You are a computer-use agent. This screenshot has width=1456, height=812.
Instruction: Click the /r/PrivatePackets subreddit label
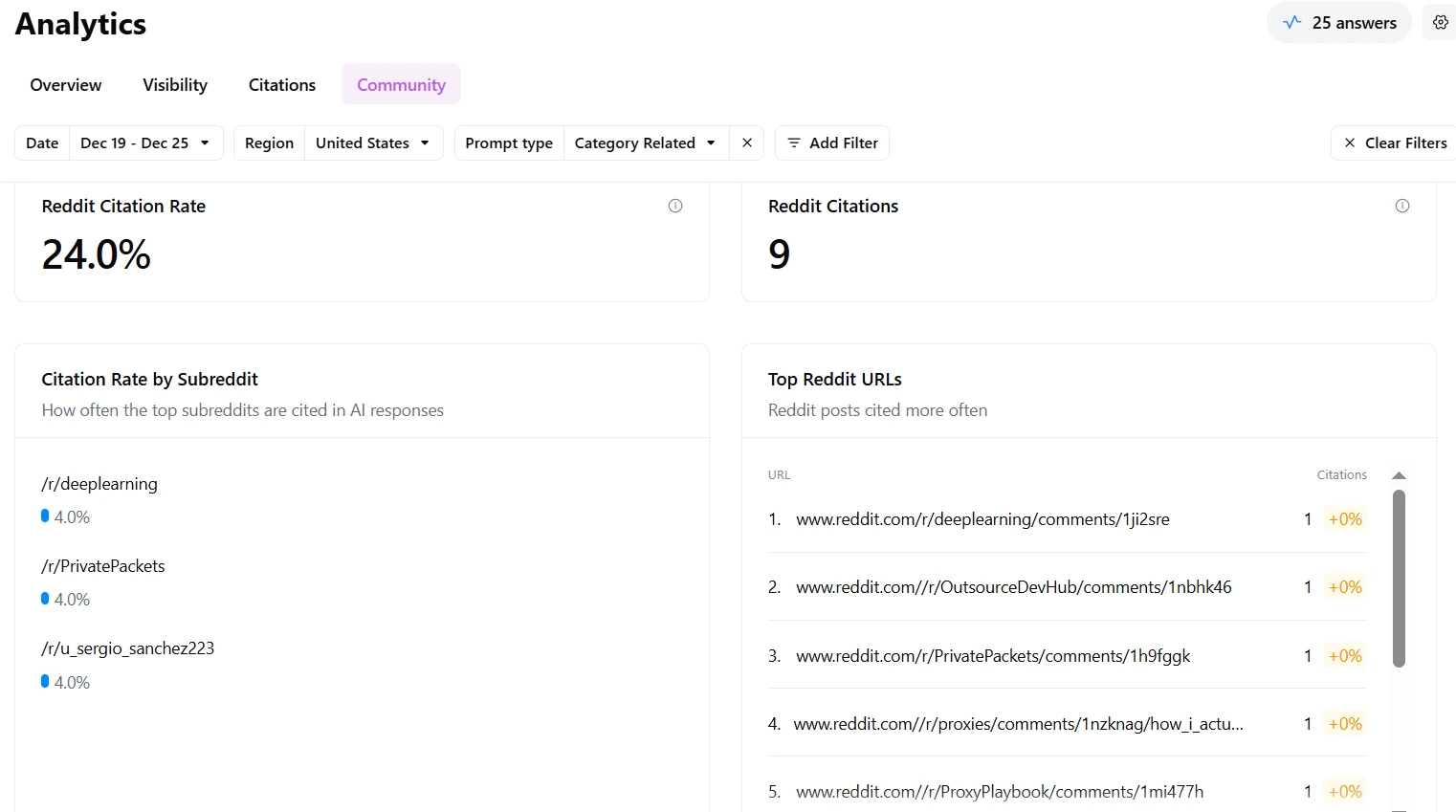[x=103, y=566]
